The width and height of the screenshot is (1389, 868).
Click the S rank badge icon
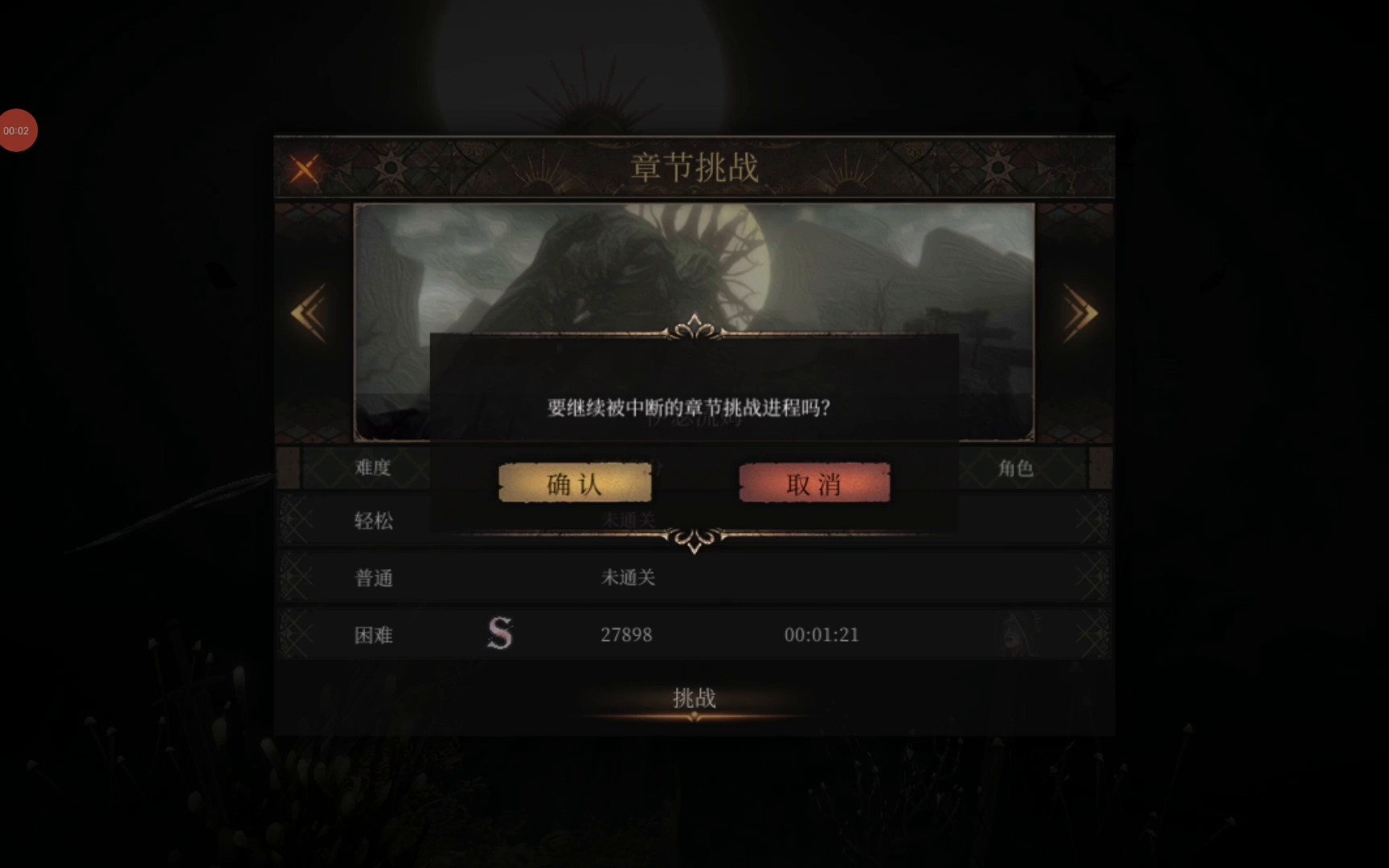pyautogui.click(x=500, y=633)
